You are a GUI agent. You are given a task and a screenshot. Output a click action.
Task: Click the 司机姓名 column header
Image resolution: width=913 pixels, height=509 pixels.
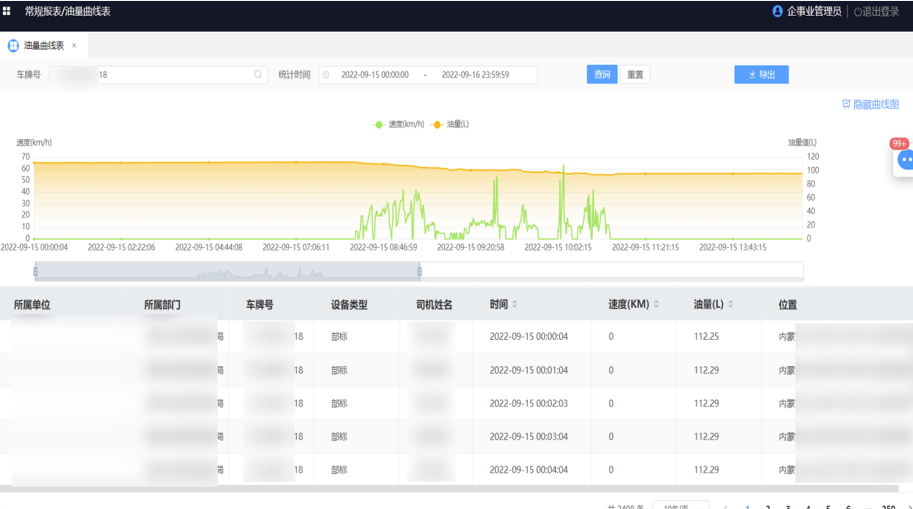coord(434,305)
